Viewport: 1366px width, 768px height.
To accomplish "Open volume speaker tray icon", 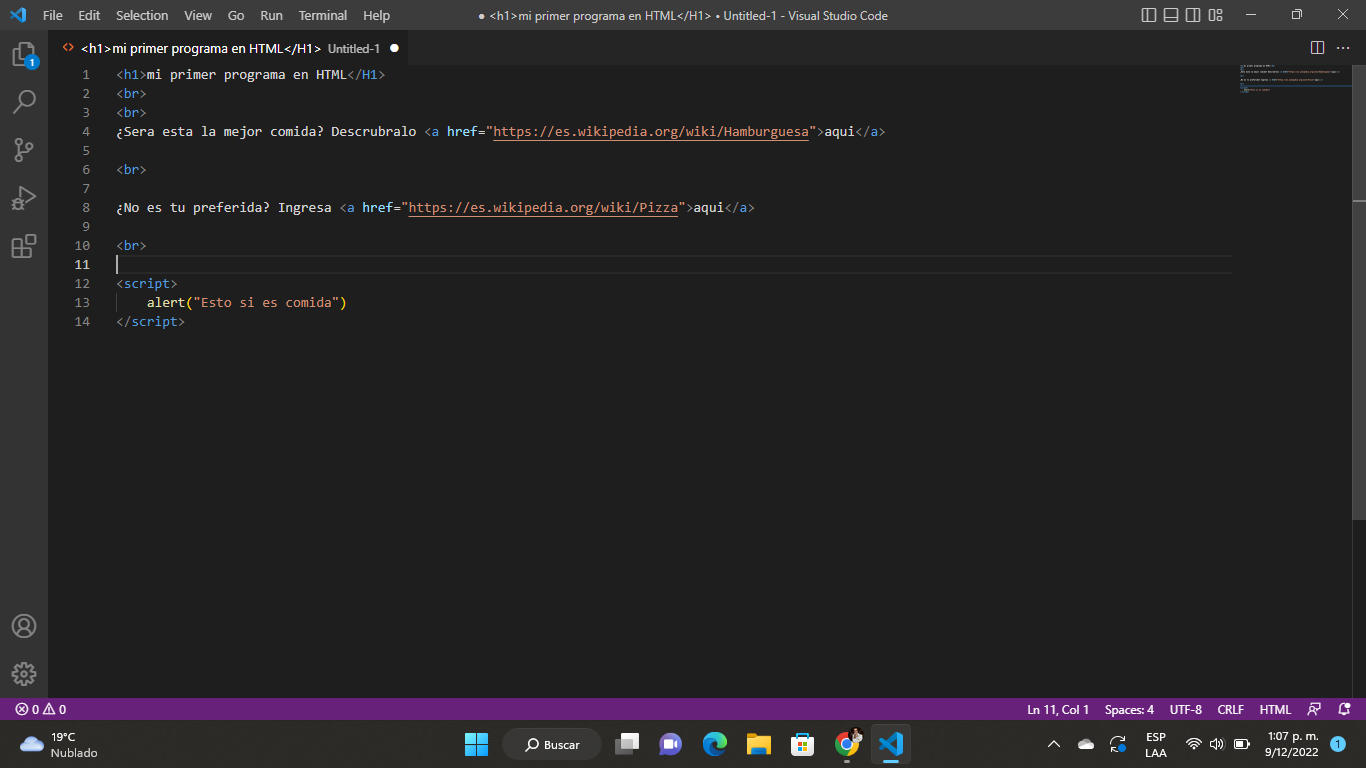I will point(1216,744).
